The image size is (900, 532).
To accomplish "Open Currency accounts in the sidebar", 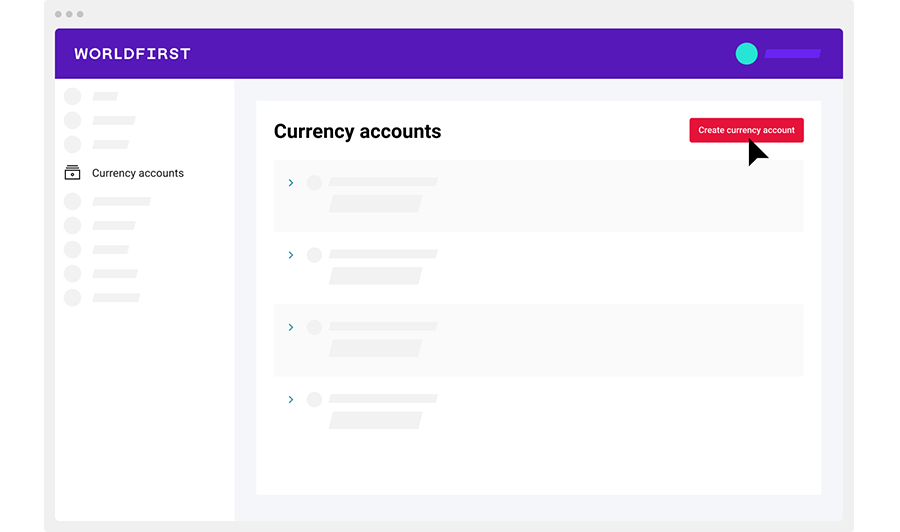I will (137, 173).
